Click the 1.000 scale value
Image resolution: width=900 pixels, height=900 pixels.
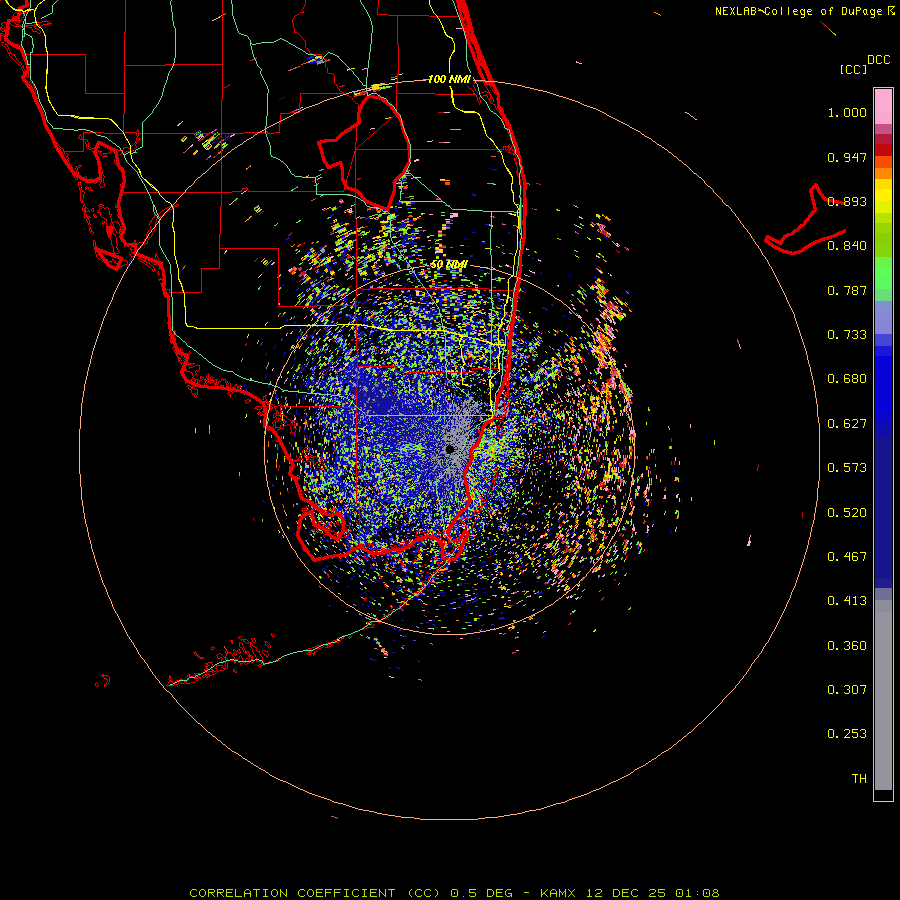click(x=847, y=112)
